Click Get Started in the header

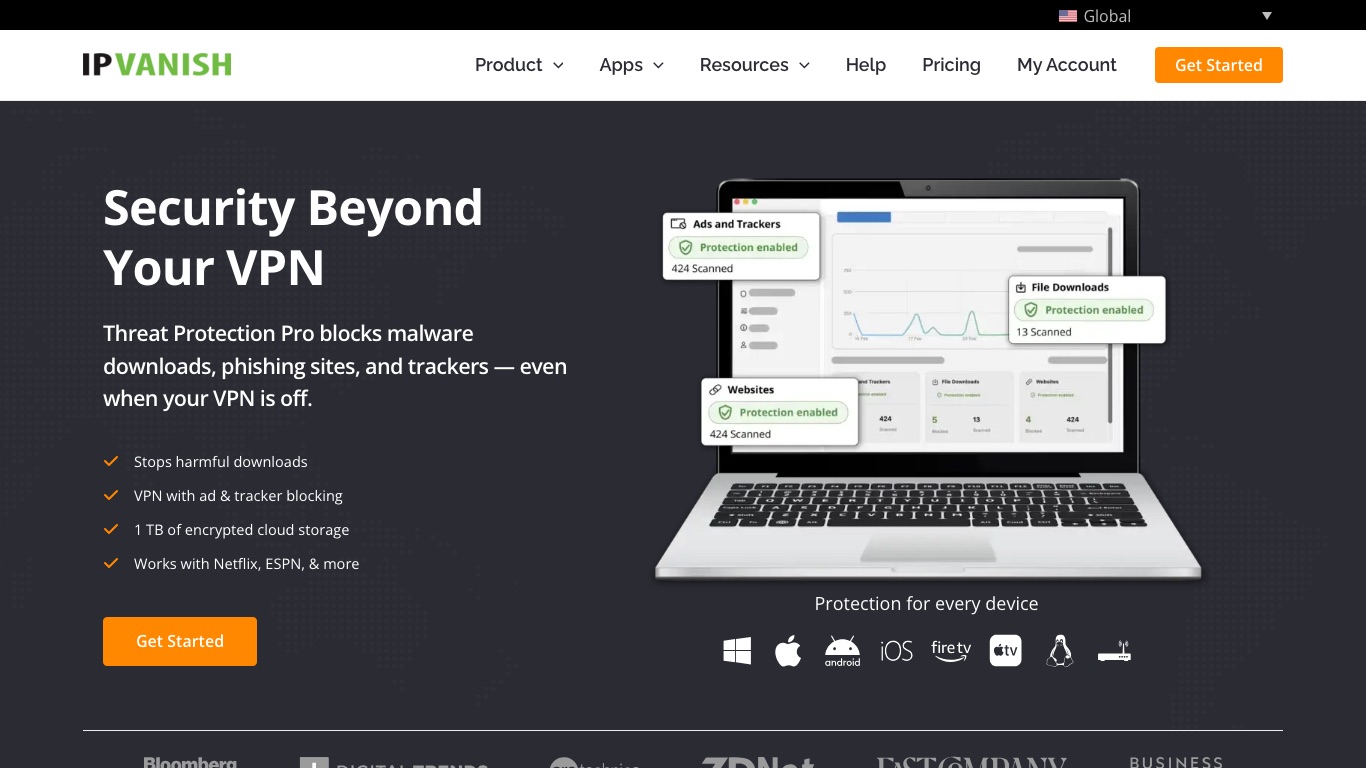pyautogui.click(x=1219, y=65)
